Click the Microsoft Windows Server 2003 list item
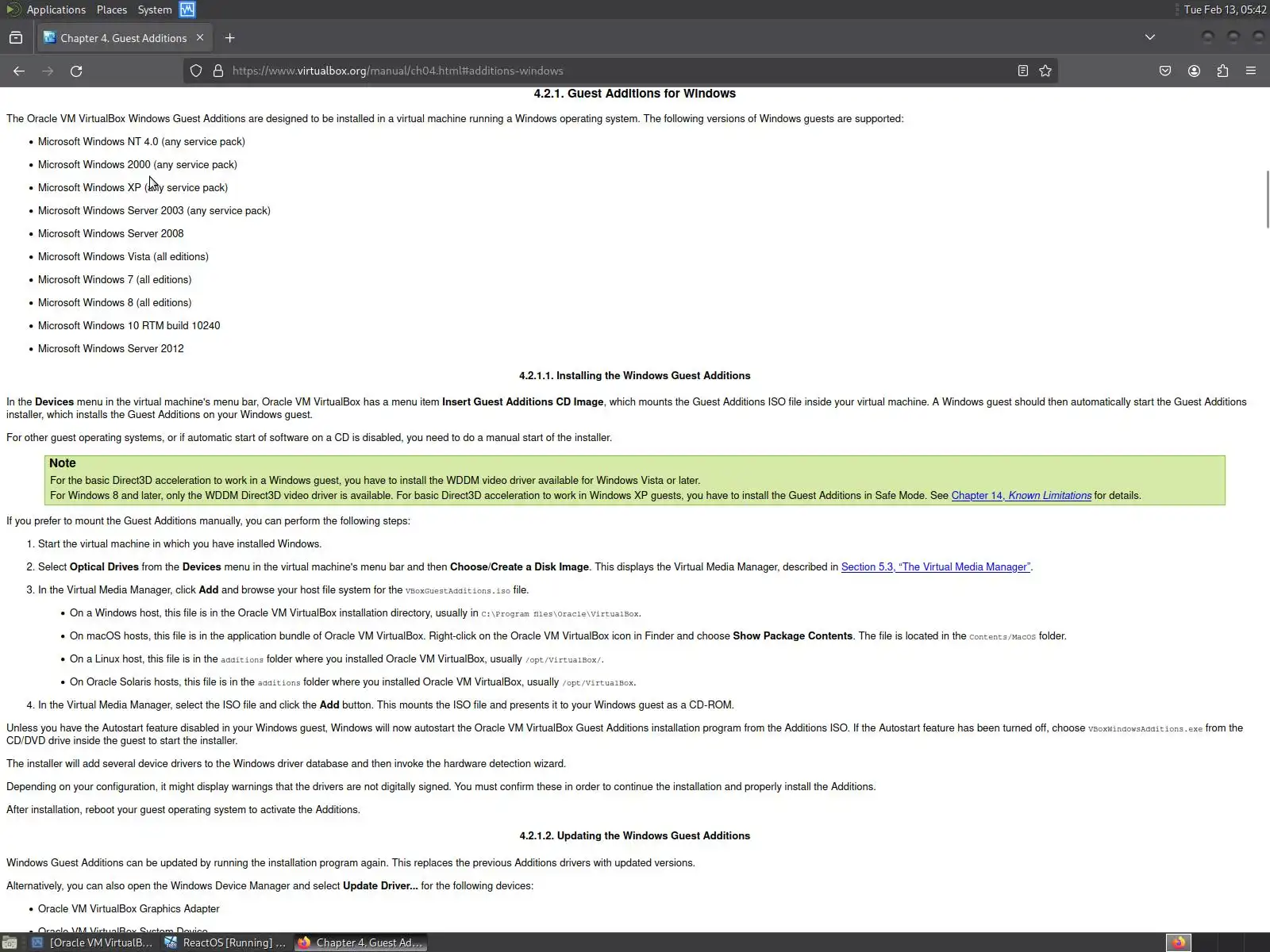 pyautogui.click(x=154, y=211)
